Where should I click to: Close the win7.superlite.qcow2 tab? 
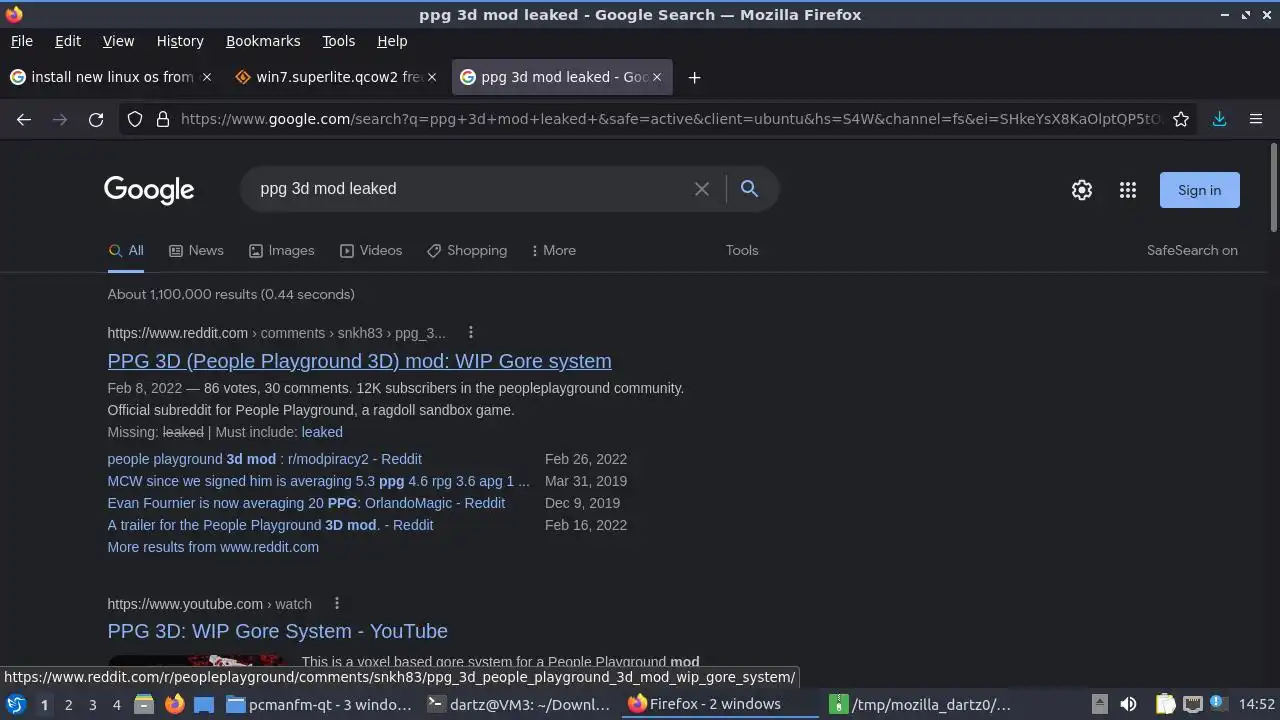(x=432, y=77)
